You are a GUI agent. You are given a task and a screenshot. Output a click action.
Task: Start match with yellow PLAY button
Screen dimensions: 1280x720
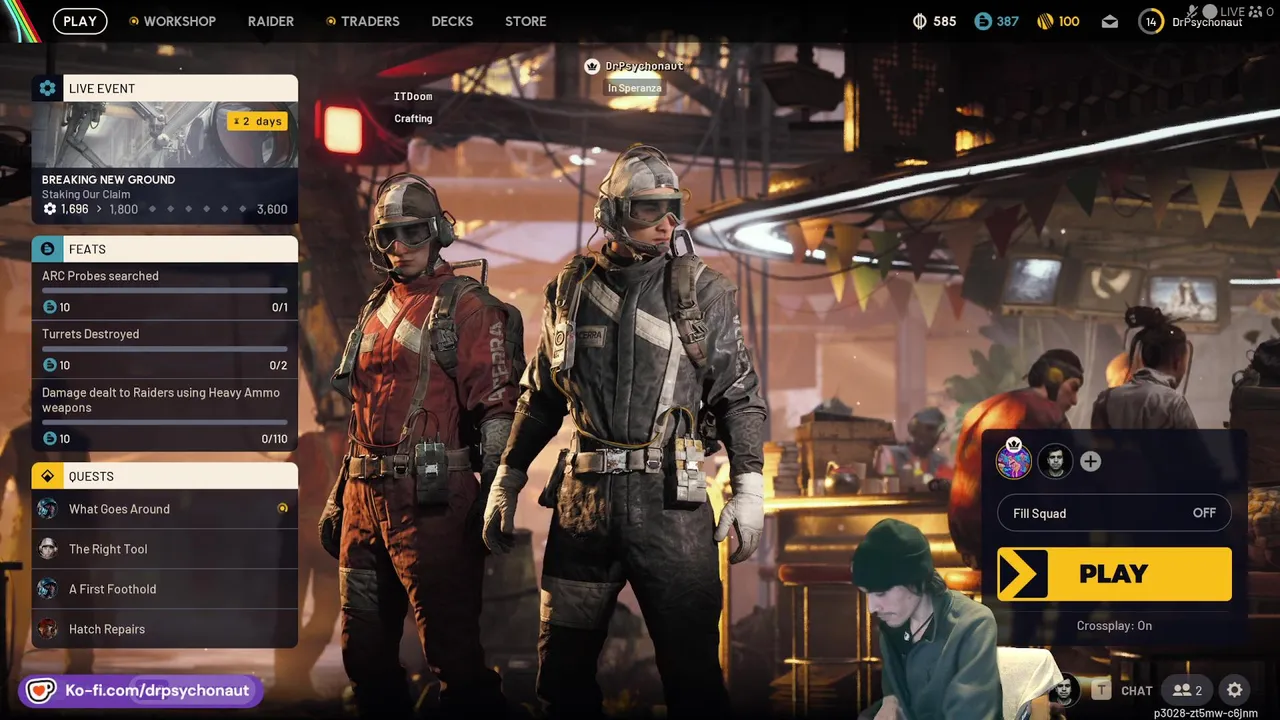[1114, 574]
